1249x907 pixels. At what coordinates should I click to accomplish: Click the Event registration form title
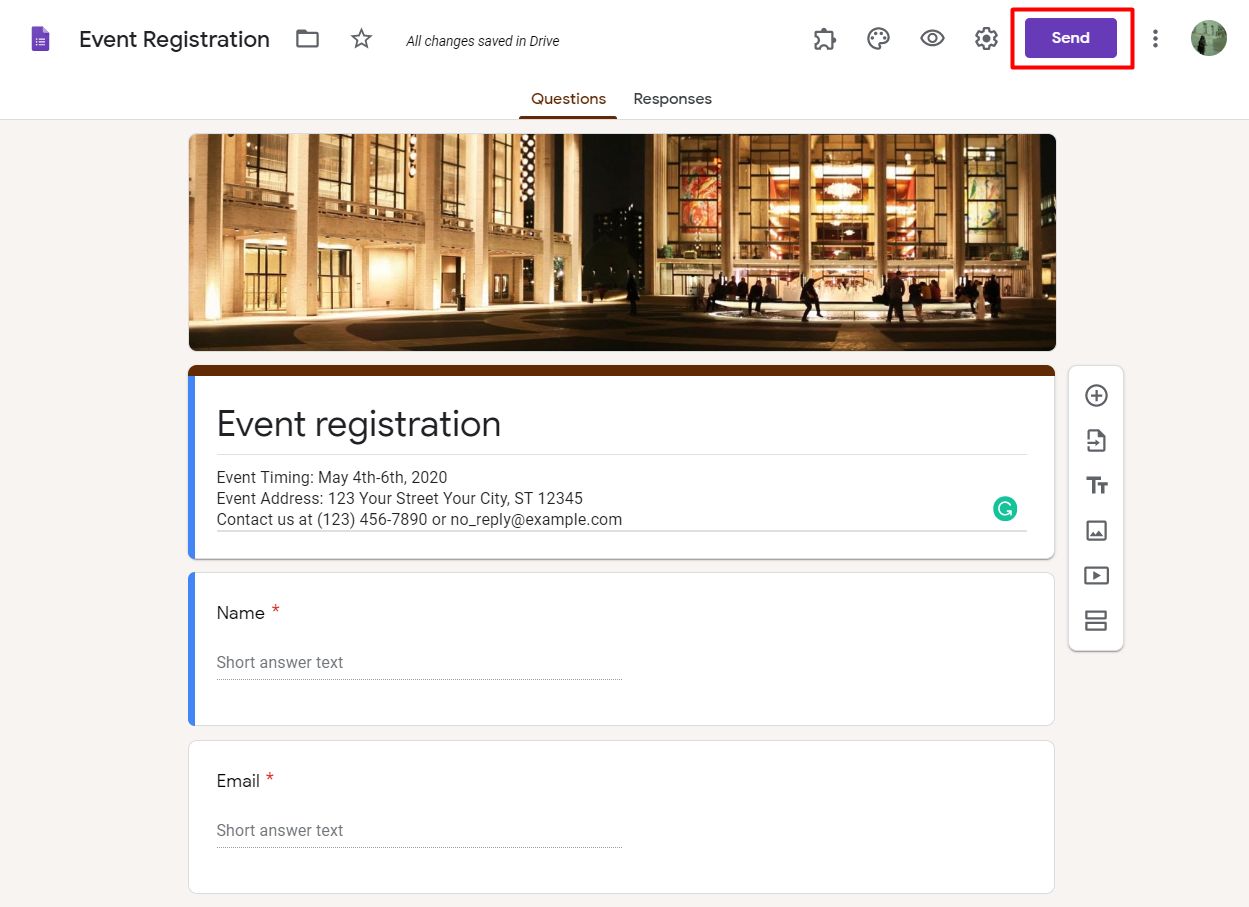(x=359, y=424)
